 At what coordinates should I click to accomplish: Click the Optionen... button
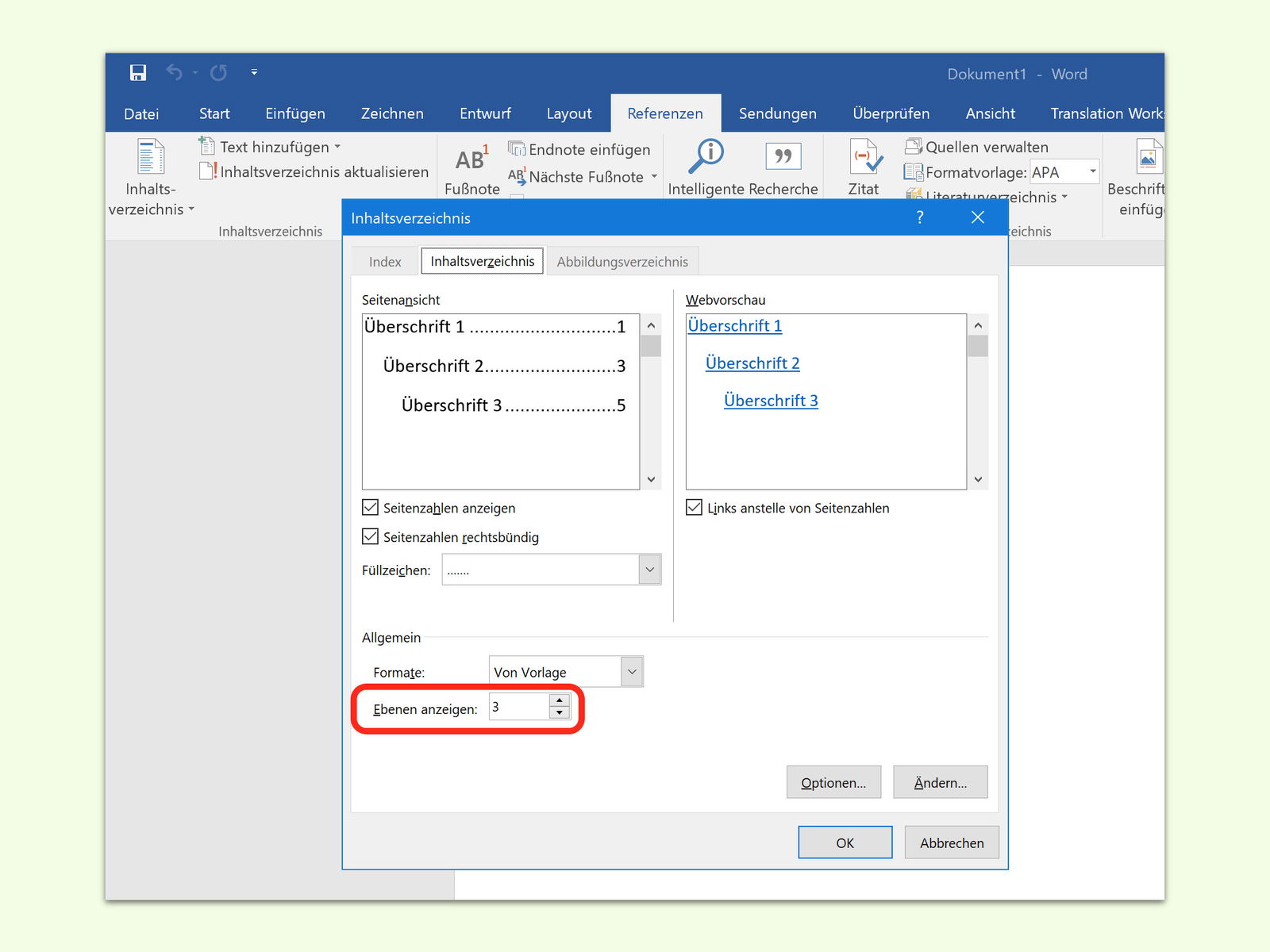[x=833, y=782]
